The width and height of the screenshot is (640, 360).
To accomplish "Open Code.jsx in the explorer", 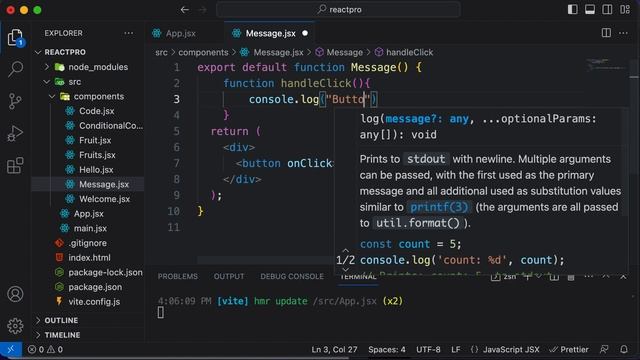I will click(97, 111).
